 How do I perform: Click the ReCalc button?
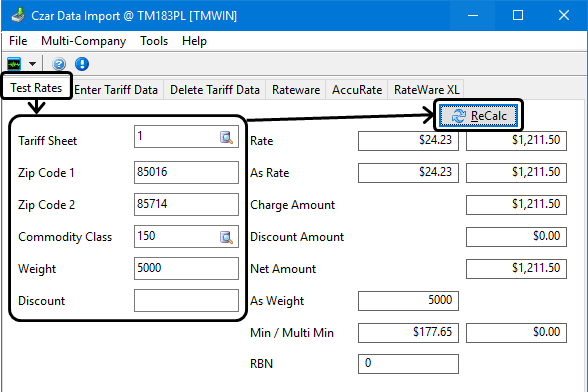(x=478, y=116)
